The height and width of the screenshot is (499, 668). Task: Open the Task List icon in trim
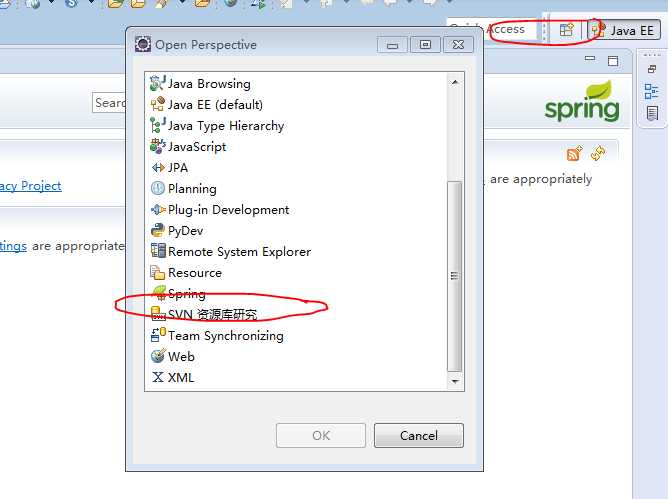tap(652, 113)
